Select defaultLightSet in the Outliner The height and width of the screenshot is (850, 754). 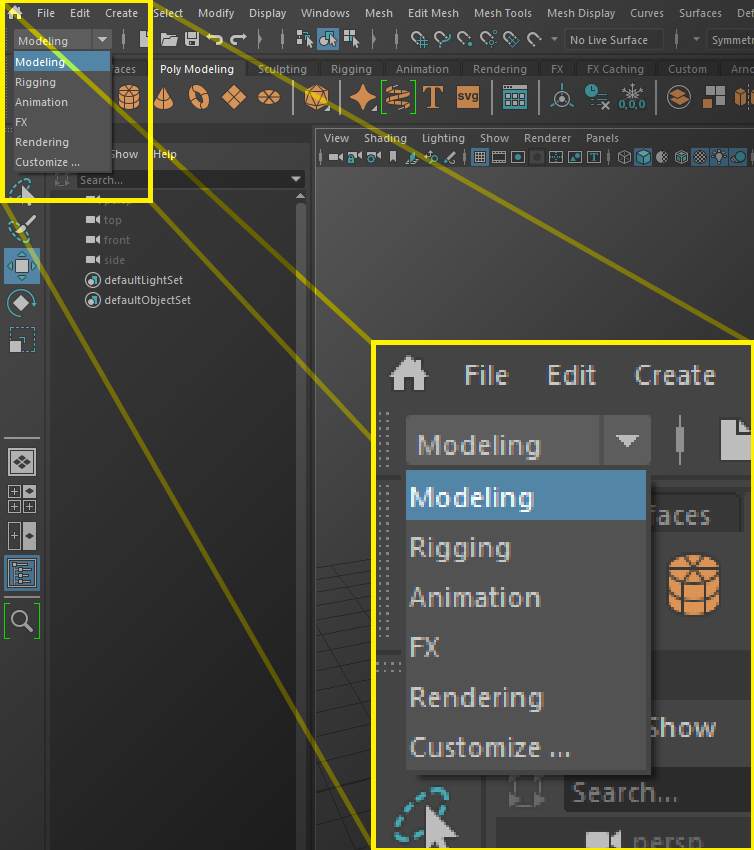[143, 280]
